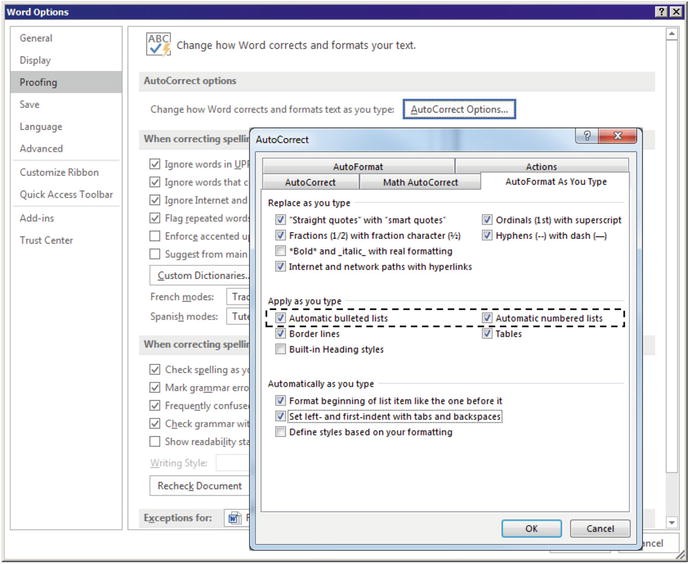Click scroll up arrow in Word Options
Viewport: 690px width, 564px height.
coord(672,34)
